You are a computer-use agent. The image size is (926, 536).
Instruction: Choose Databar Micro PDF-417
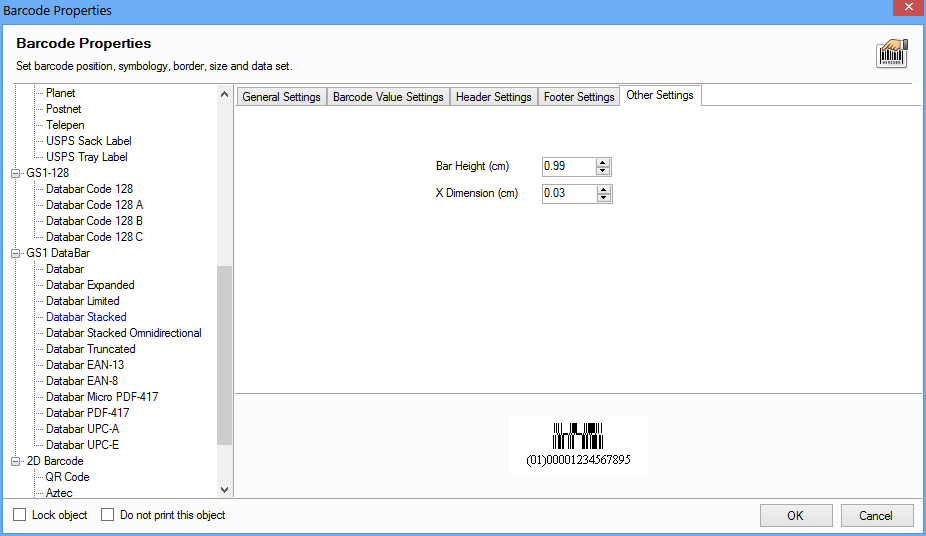coord(102,396)
